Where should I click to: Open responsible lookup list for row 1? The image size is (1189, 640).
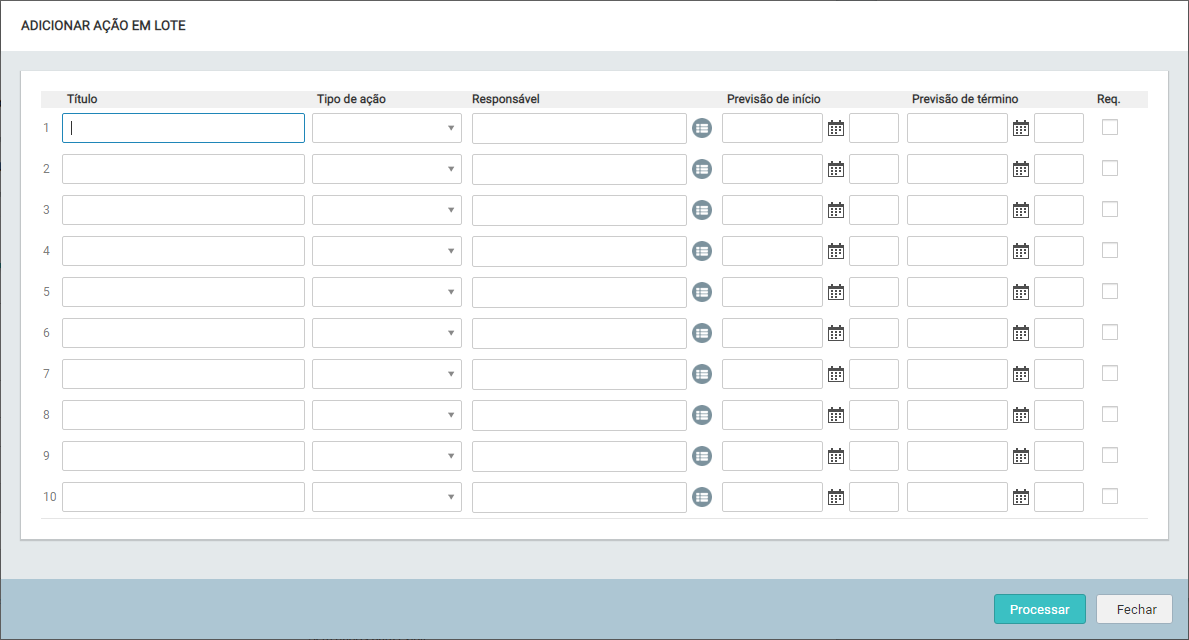[x=702, y=129]
